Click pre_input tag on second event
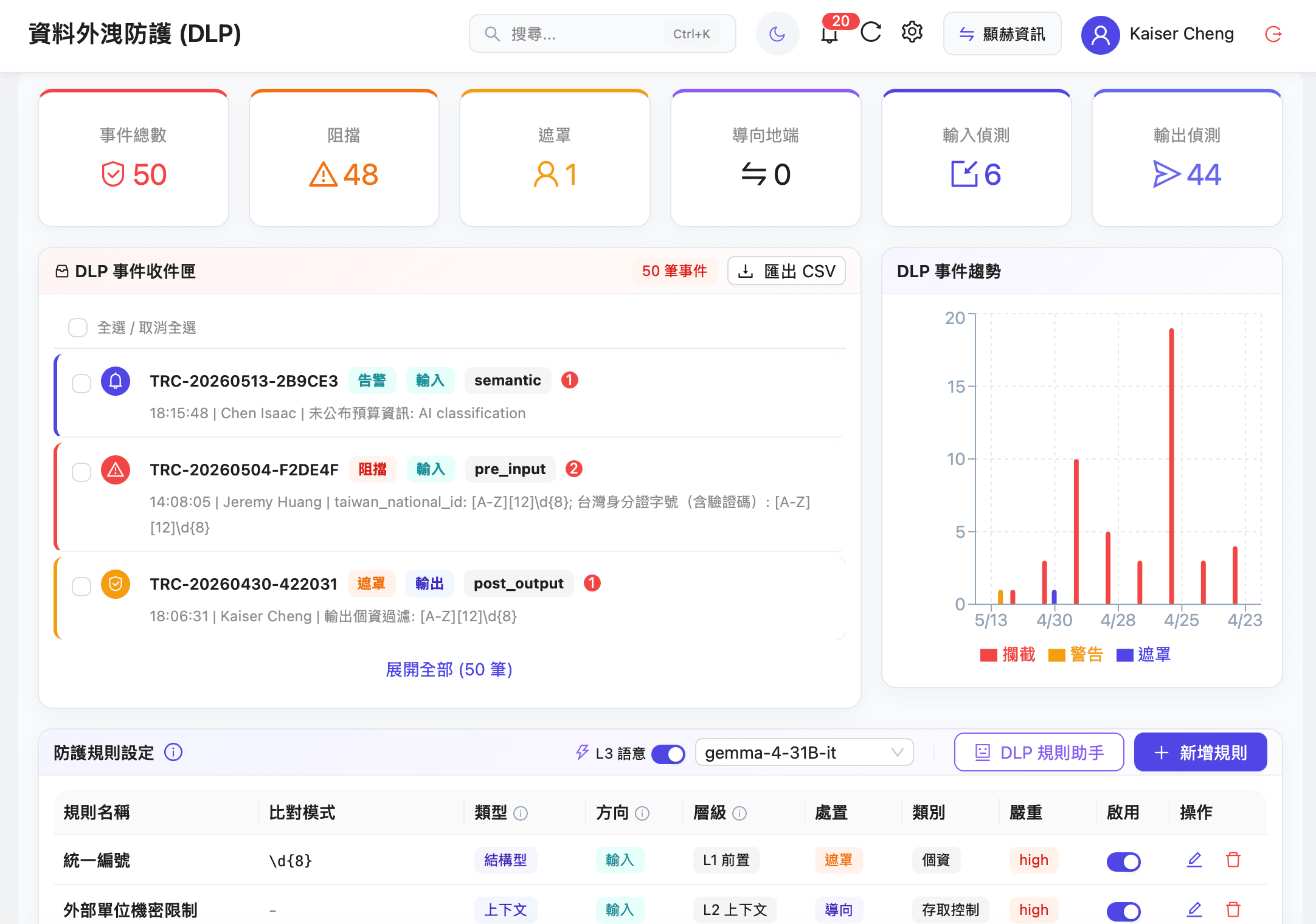 510,469
